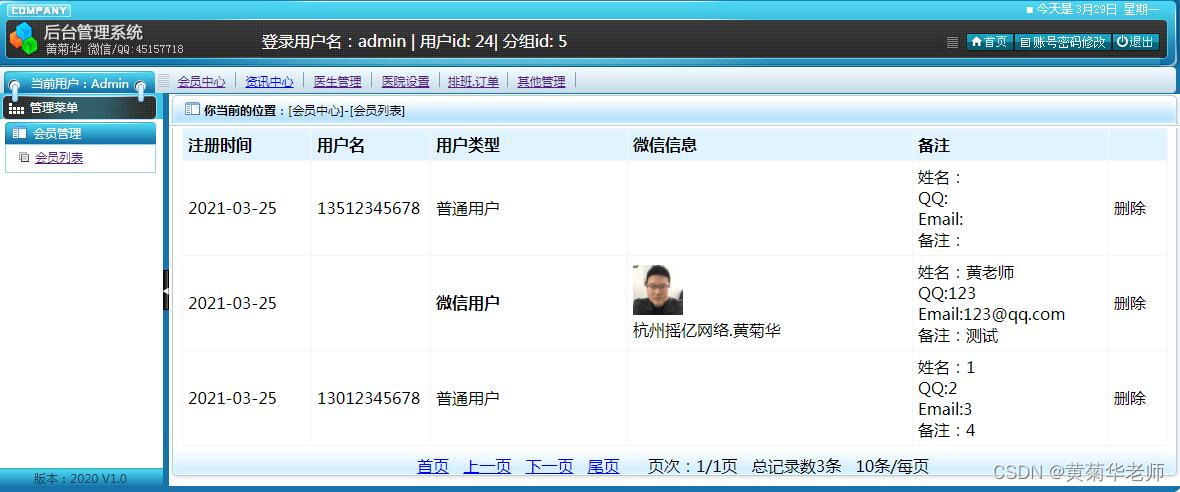Click the colored cubes system logo
1180x492 pixels.
tap(23, 38)
